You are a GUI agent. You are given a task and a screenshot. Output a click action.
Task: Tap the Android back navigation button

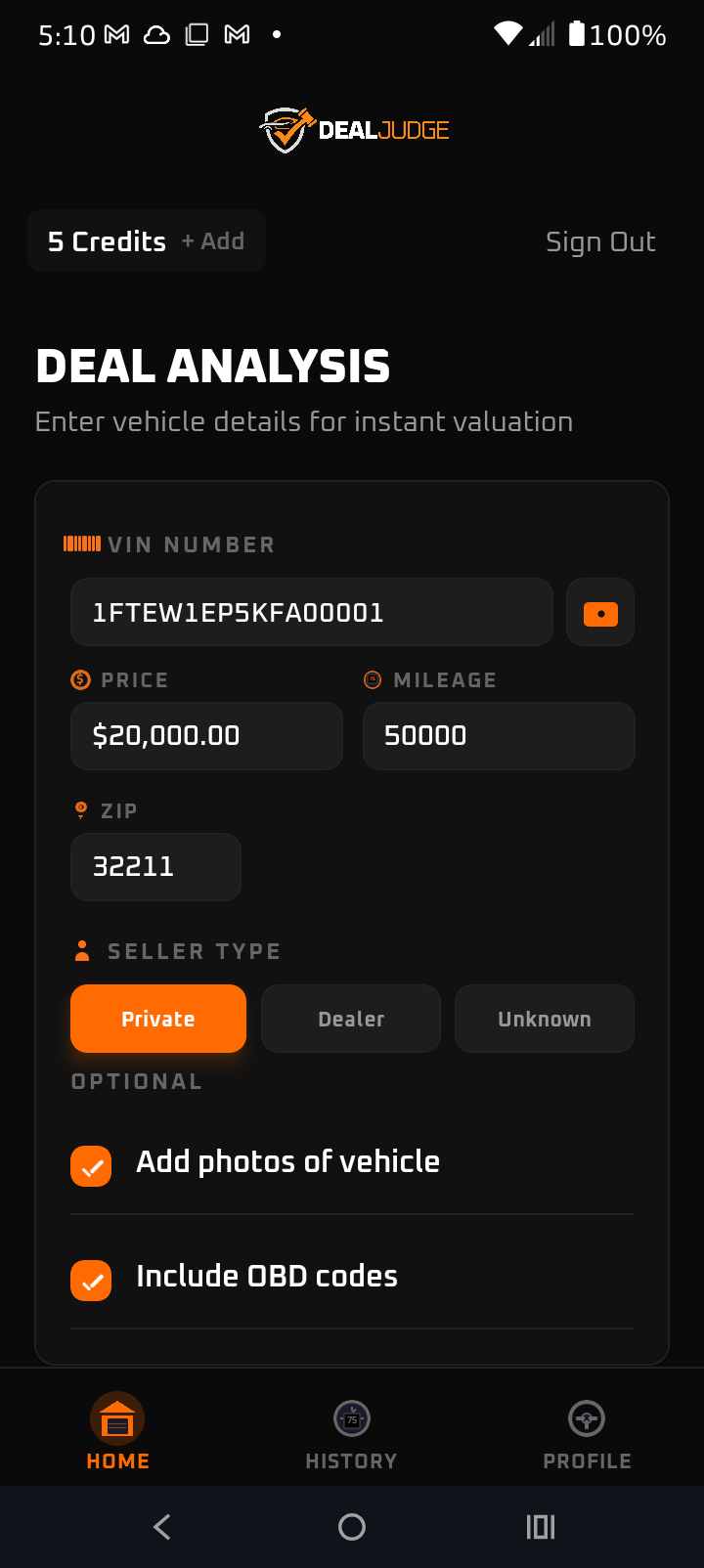coord(161,1526)
